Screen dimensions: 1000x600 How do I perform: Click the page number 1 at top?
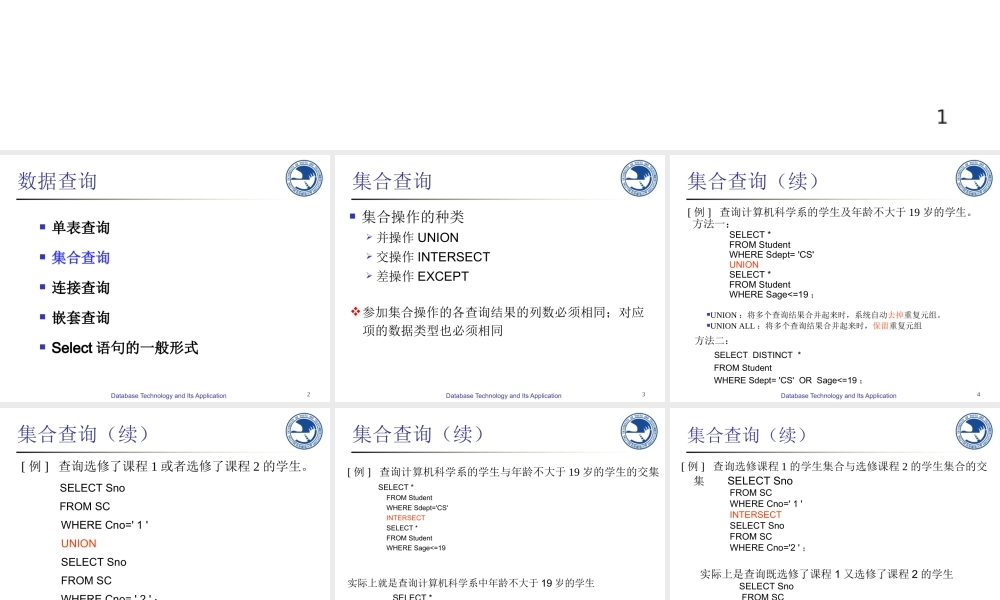pos(941,117)
